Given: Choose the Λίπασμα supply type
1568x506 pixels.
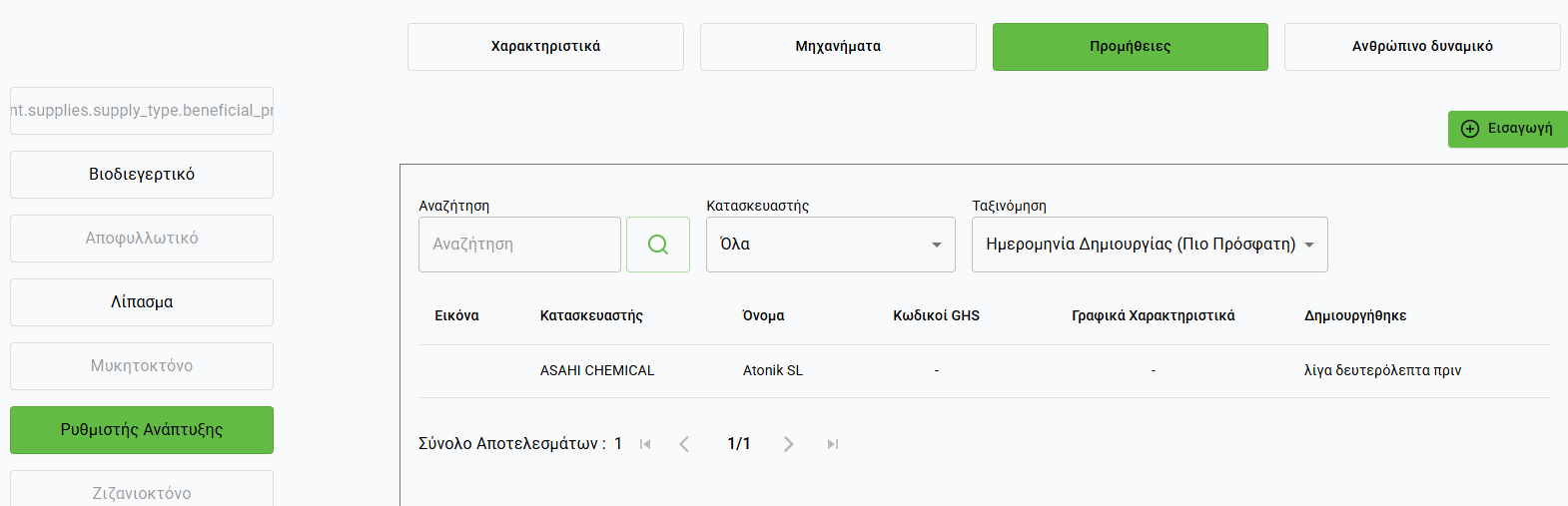Looking at the screenshot, I should tap(142, 302).
